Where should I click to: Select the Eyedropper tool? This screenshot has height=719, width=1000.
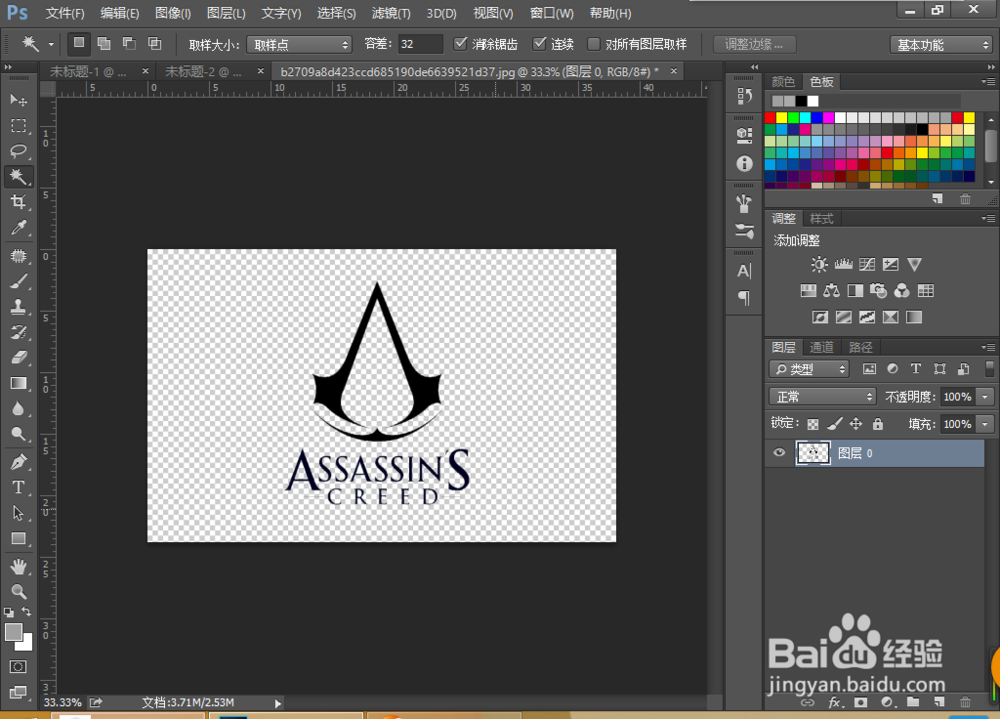click(x=18, y=228)
